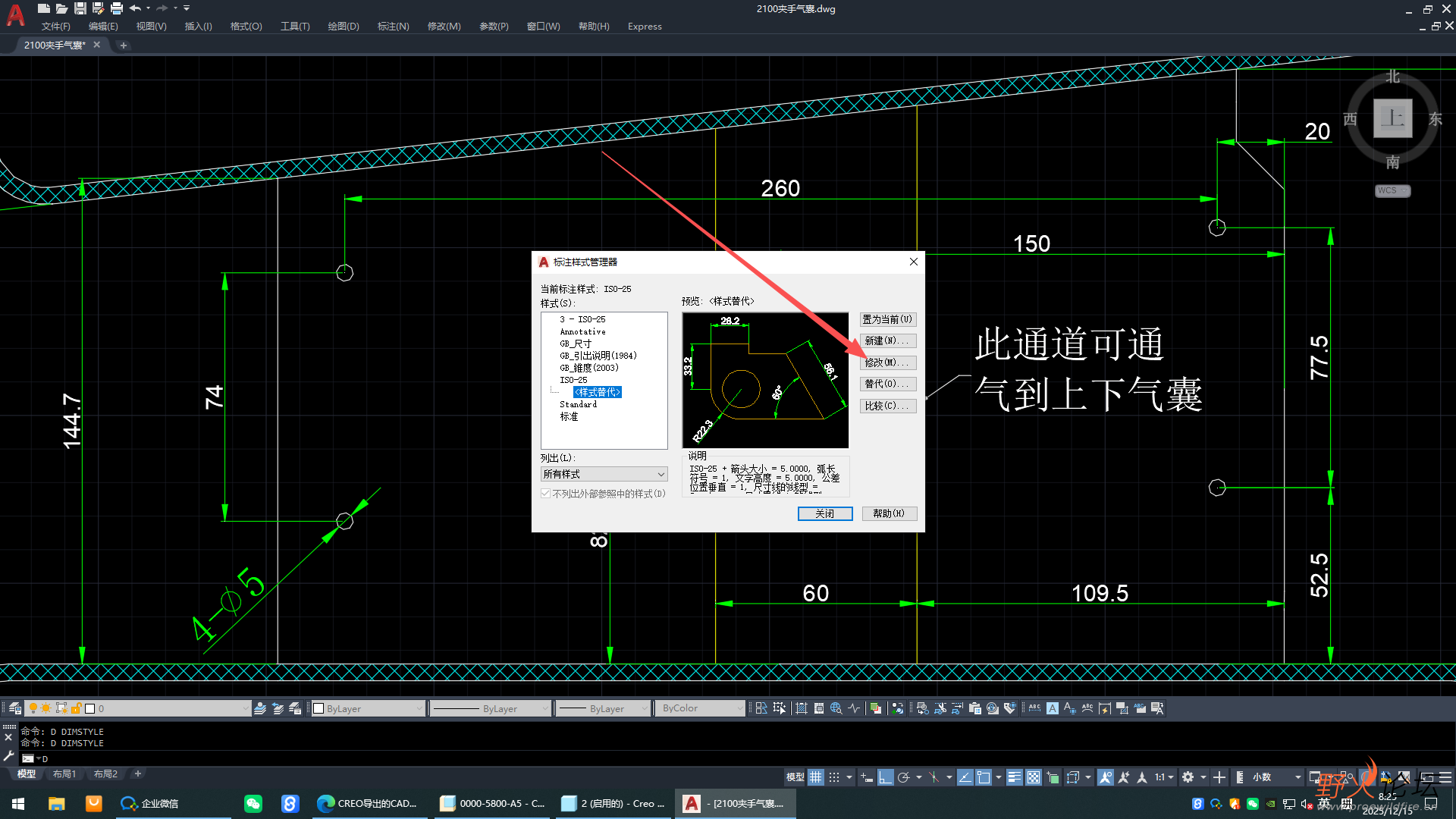Viewport: 1456px width, 819px height.
Task: Switch to the 布局1 layout tab
Action: pos(64,774)
